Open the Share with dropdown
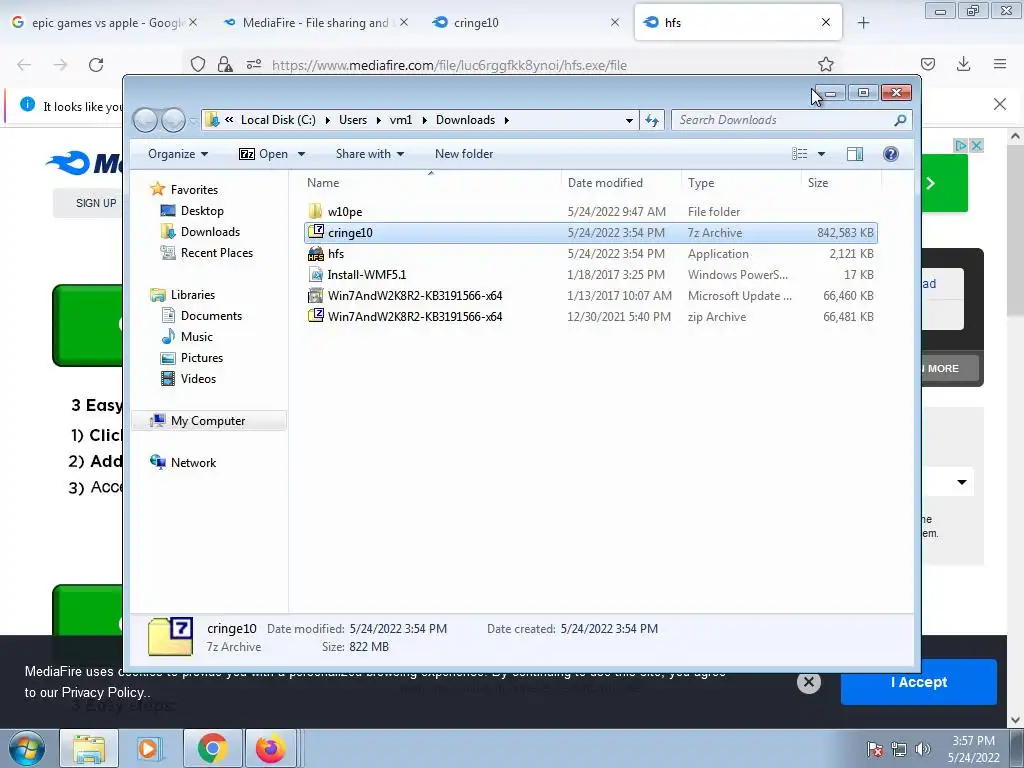The image size is (1024, 768). point(370,154)
